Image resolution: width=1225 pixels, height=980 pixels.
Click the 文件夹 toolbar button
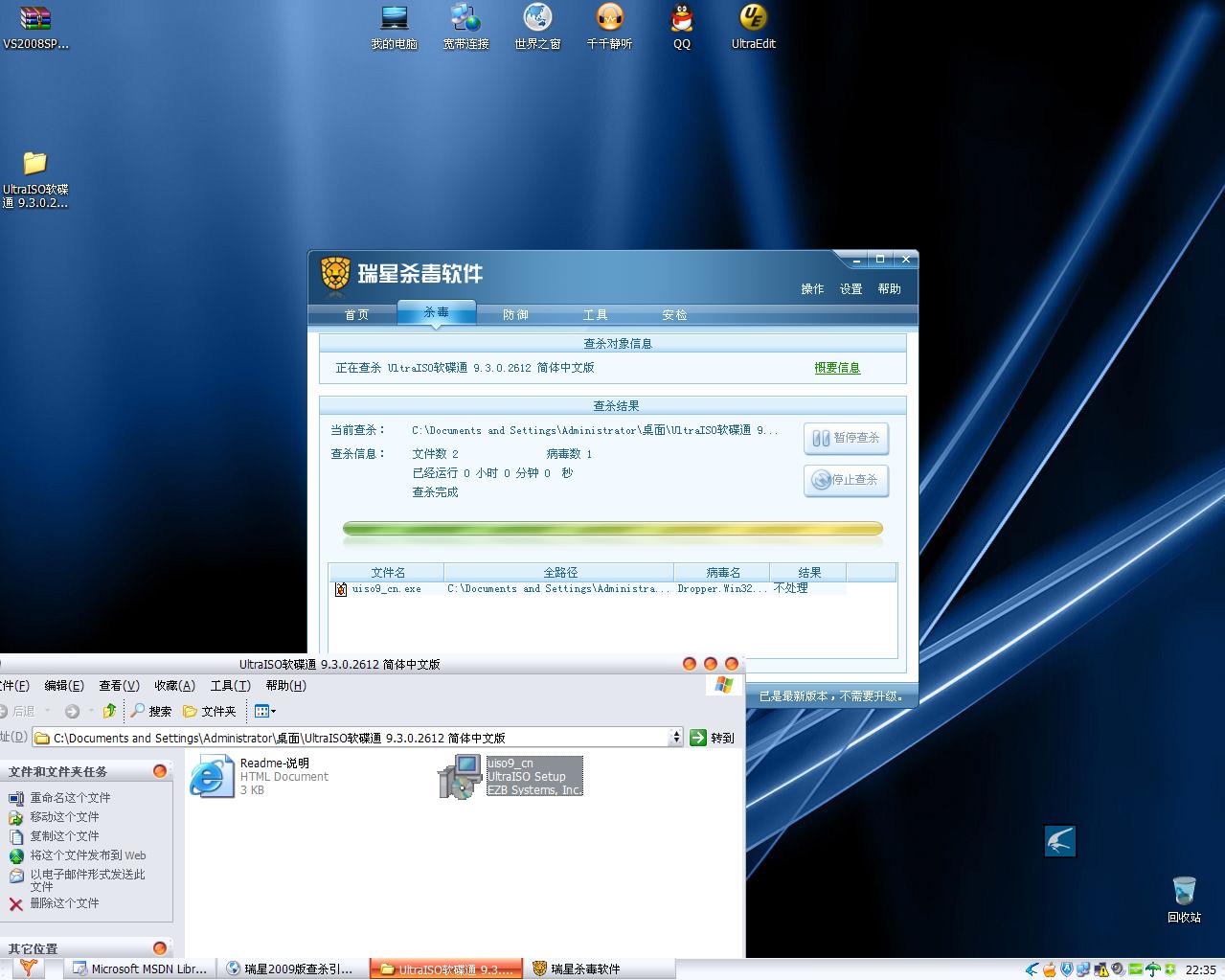(209, 711)
